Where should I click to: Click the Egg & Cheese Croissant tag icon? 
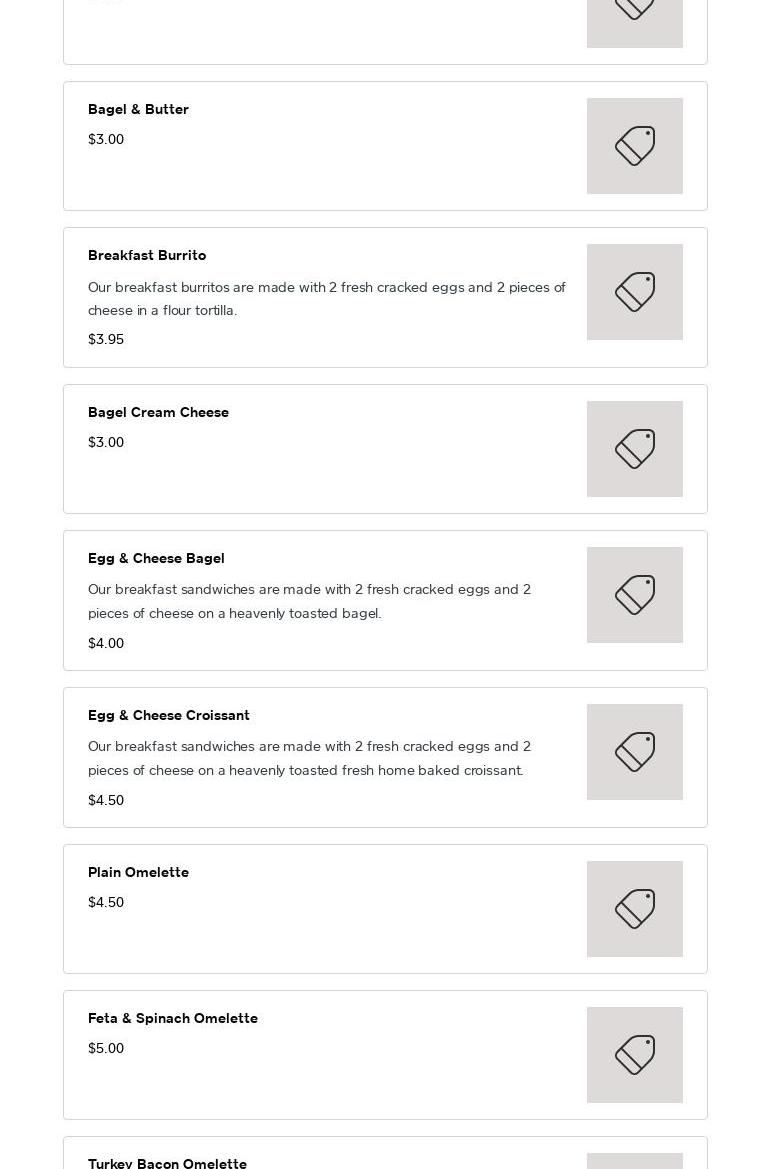tap(634, 752)
